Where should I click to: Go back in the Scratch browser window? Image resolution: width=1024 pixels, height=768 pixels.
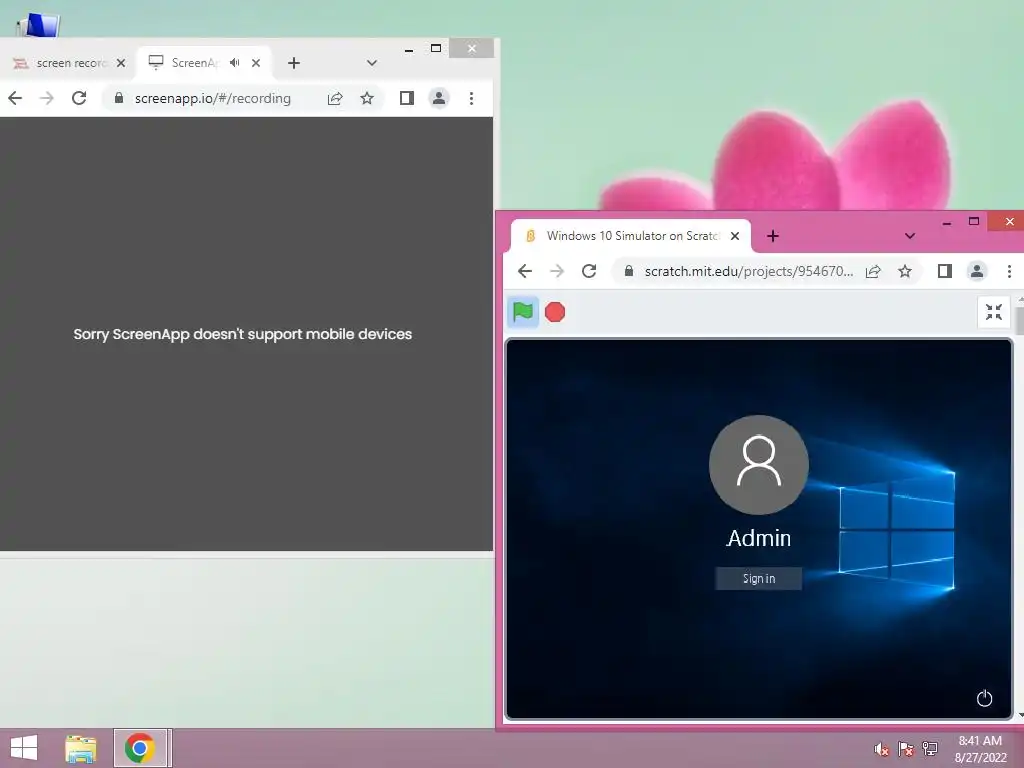pyautogui.click(x=524, y=271)
